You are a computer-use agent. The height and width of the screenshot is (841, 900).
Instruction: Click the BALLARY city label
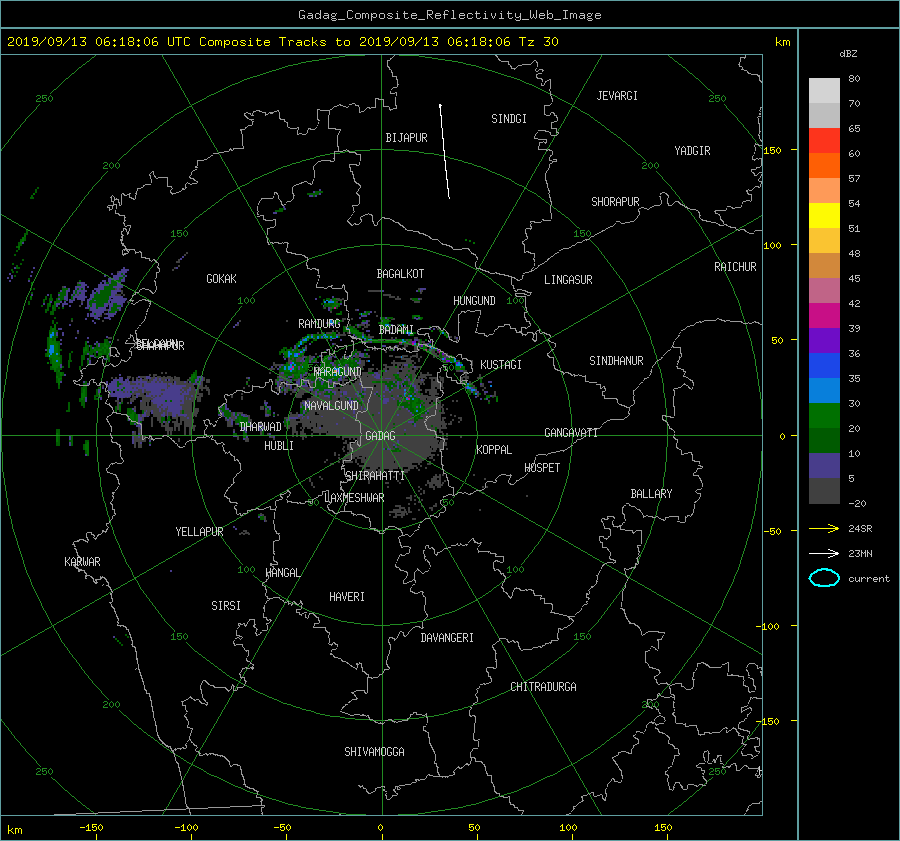[x=651, y=494]
